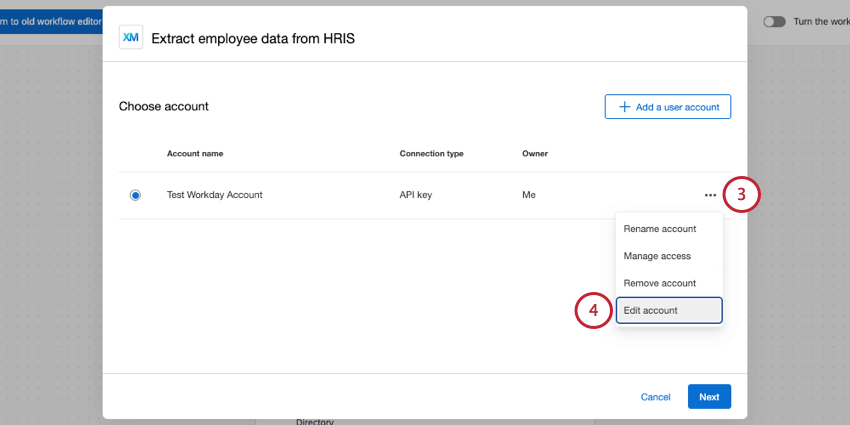
Task: Click the Connection type column header
Action: (x=431, y=154)
